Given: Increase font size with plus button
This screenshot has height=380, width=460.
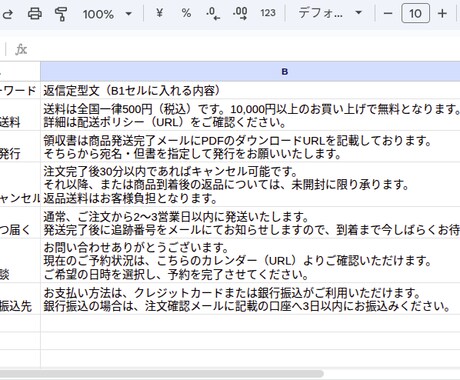Looking at the screenshot, I should coord(442,14).
